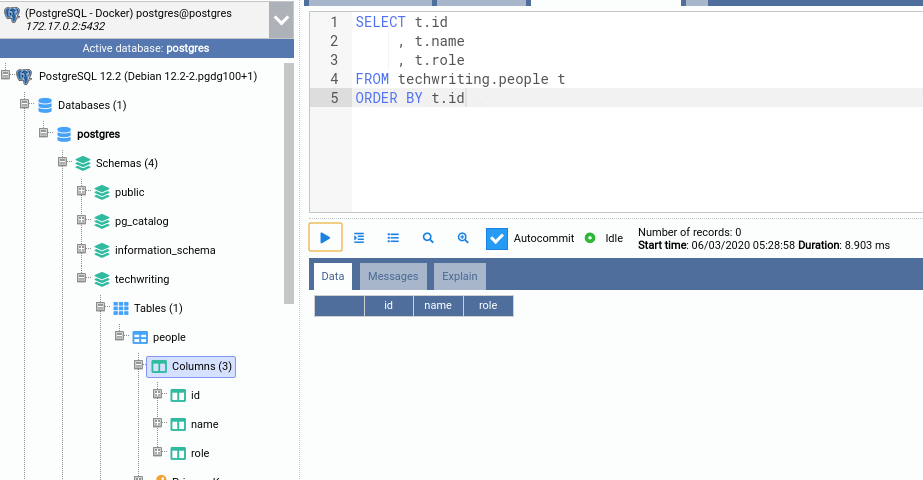Click the techwriting schema icon

(x=102, y=279)
